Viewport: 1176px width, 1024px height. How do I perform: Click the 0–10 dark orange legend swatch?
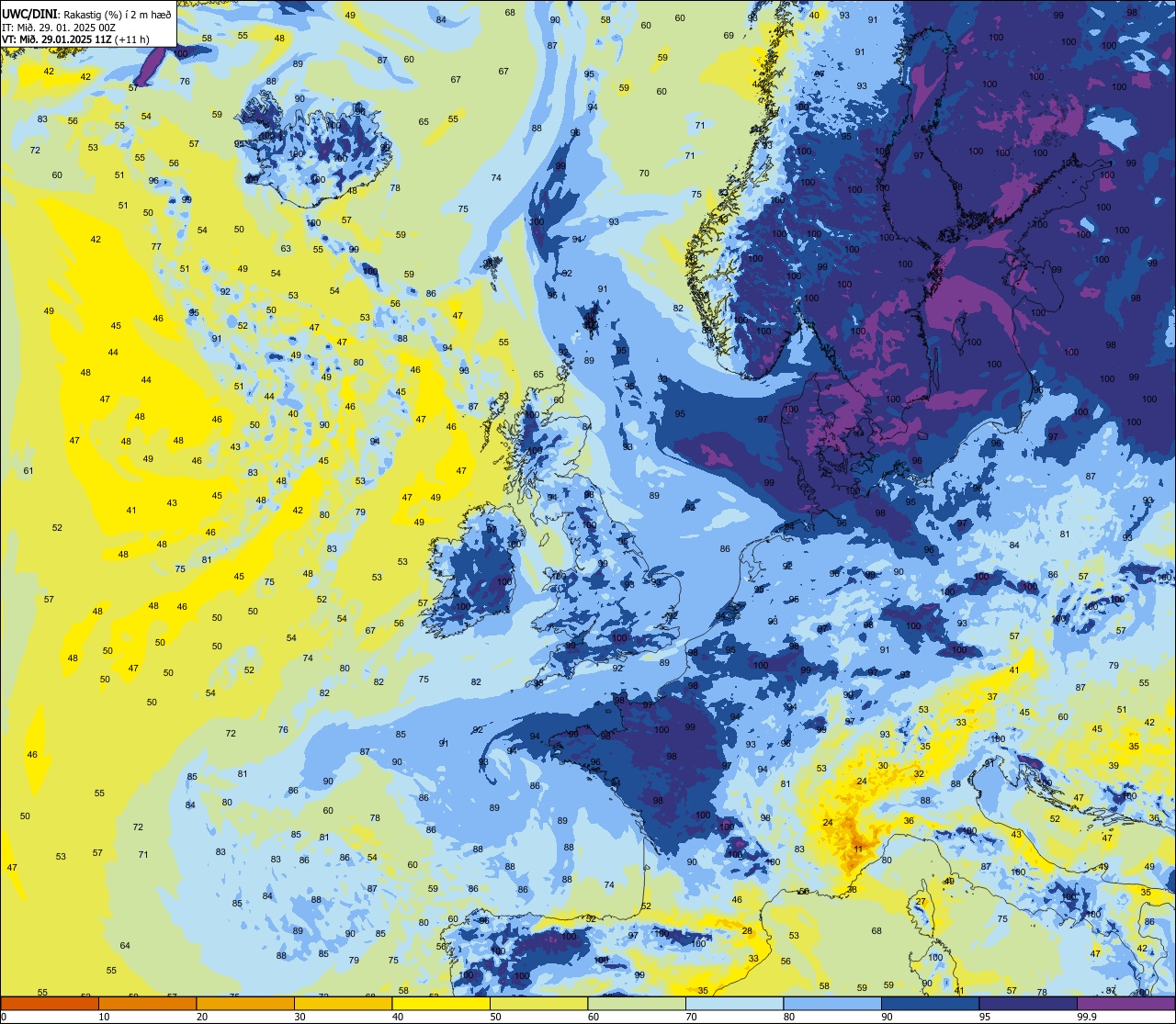pos(50,1003)
